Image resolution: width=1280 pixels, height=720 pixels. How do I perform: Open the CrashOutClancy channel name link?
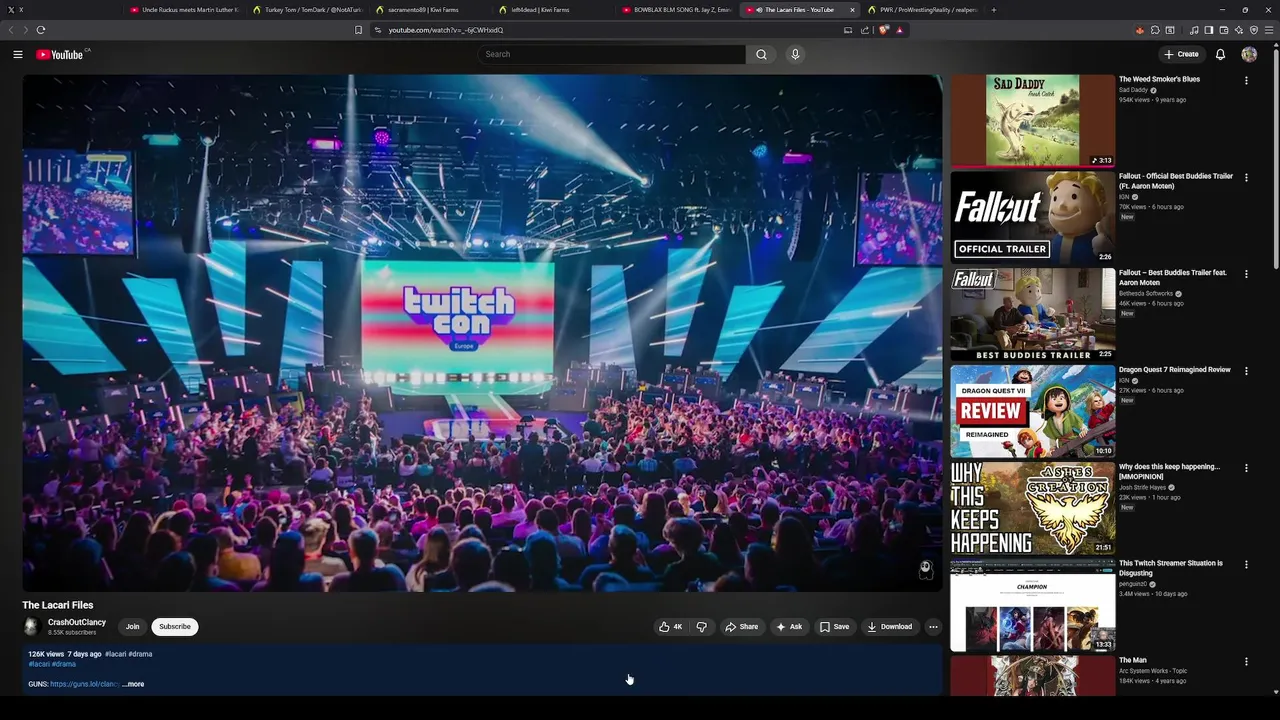point(76,622)
